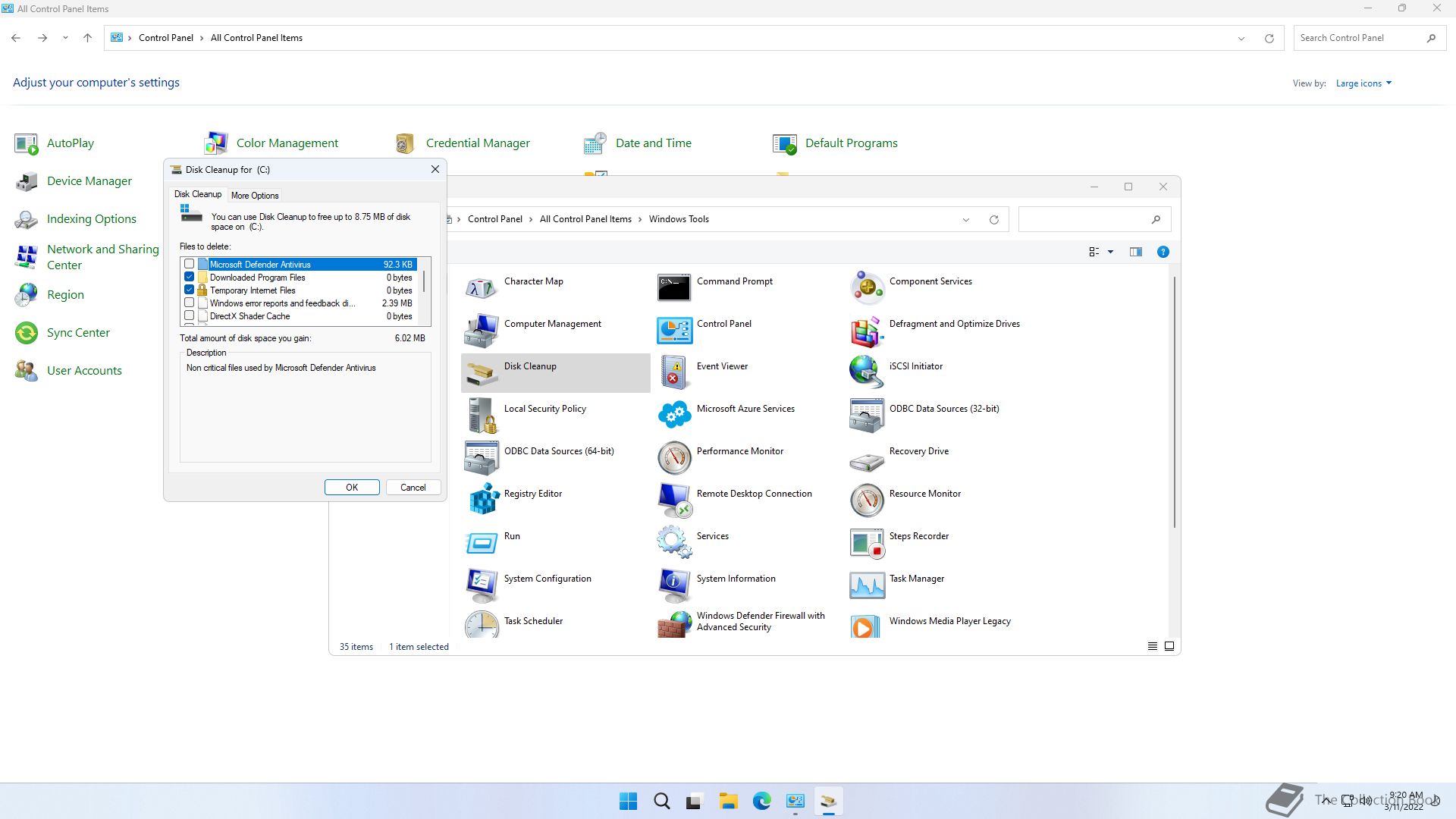Open Local Security Policy icon
This screenshot has height=819, width=1456.
pos(481,416)
